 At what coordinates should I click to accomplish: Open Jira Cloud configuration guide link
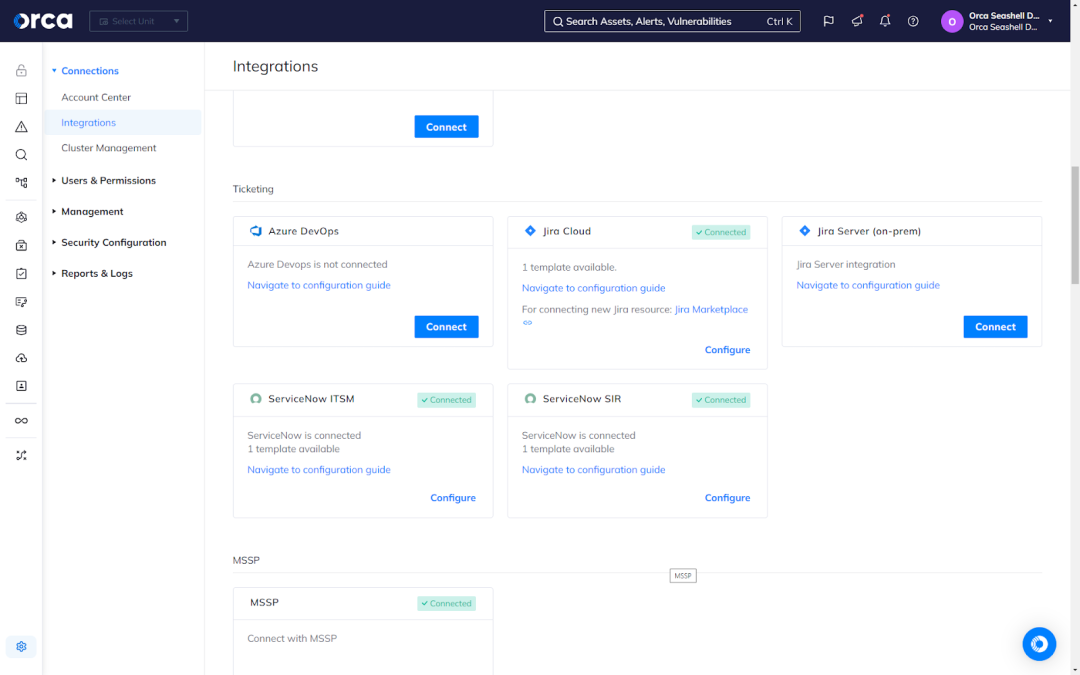(594, 288)
